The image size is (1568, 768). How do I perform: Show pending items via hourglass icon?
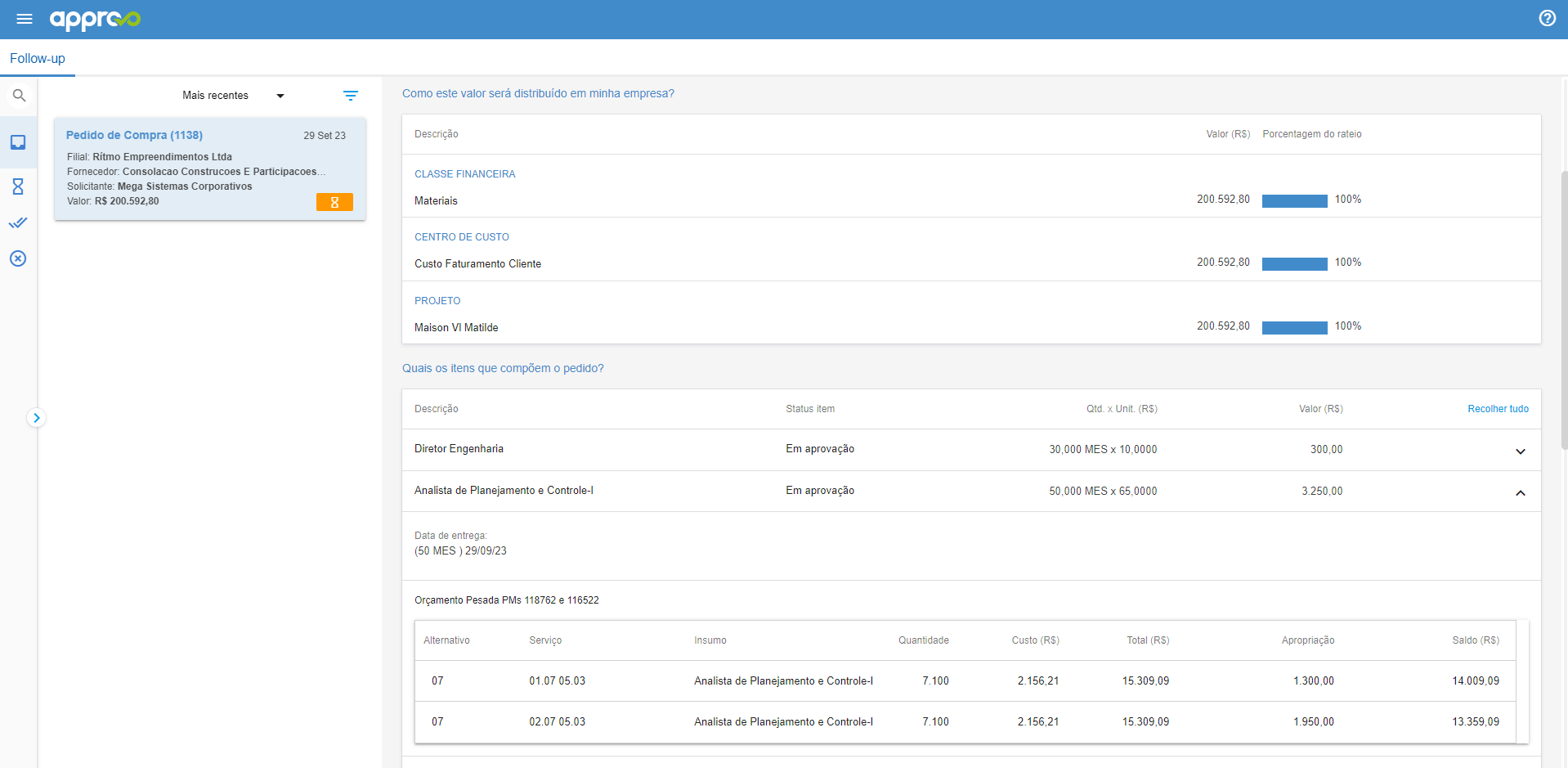click(18, 186)
